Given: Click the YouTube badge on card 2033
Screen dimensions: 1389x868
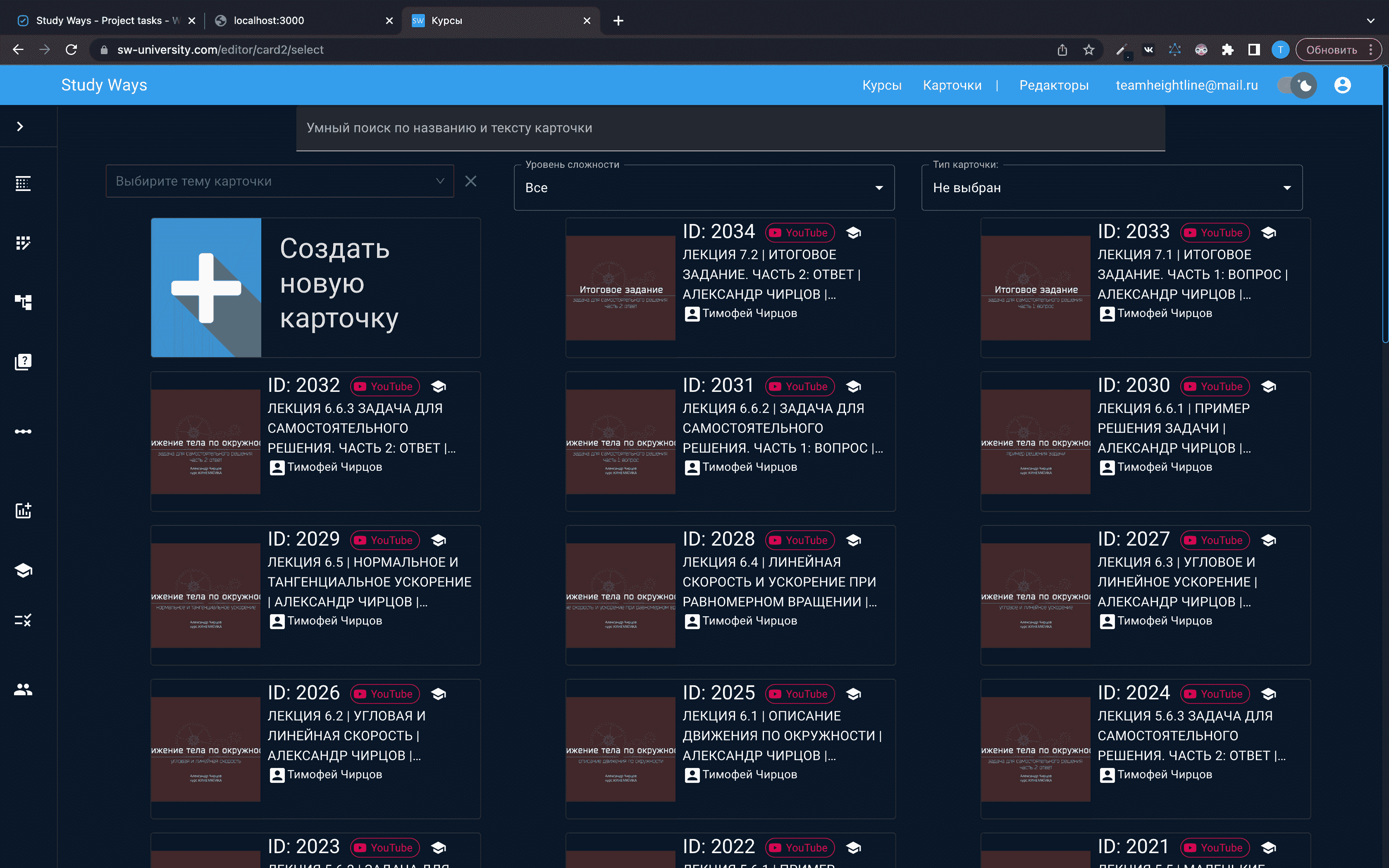Looking at the screenshot, I should click(1215, 232).
